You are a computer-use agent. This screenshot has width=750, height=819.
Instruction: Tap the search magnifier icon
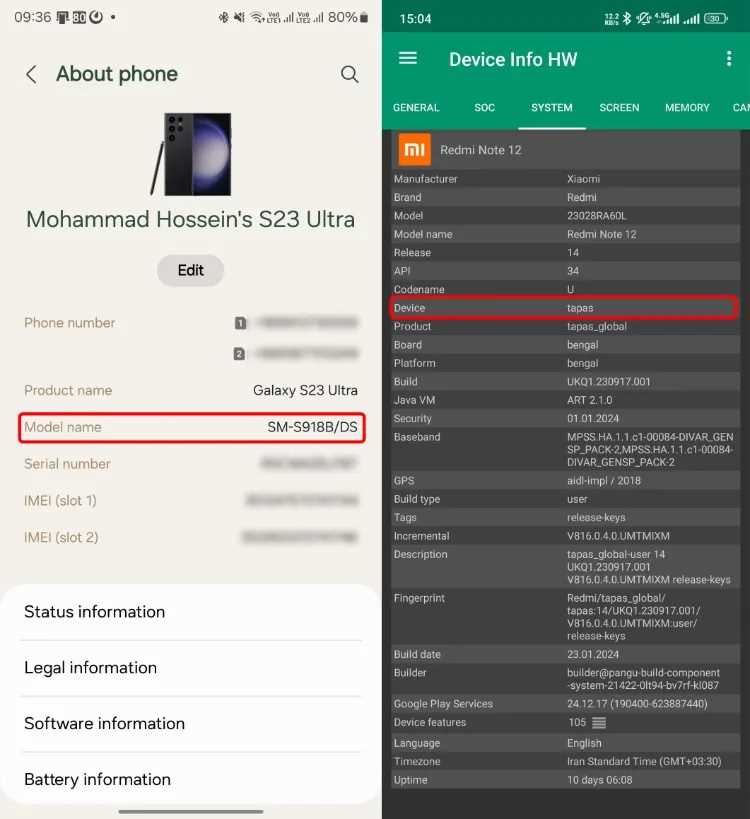(349, 74)
